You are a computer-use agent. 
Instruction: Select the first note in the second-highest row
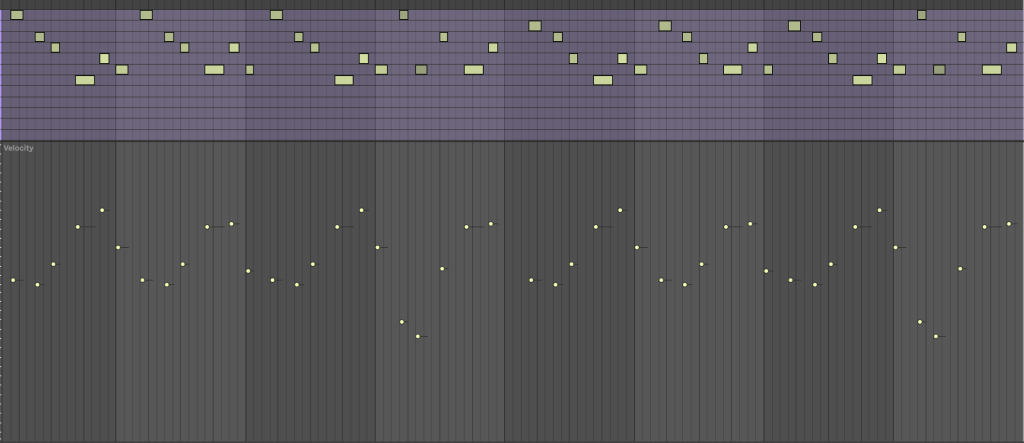pos(535,26)
